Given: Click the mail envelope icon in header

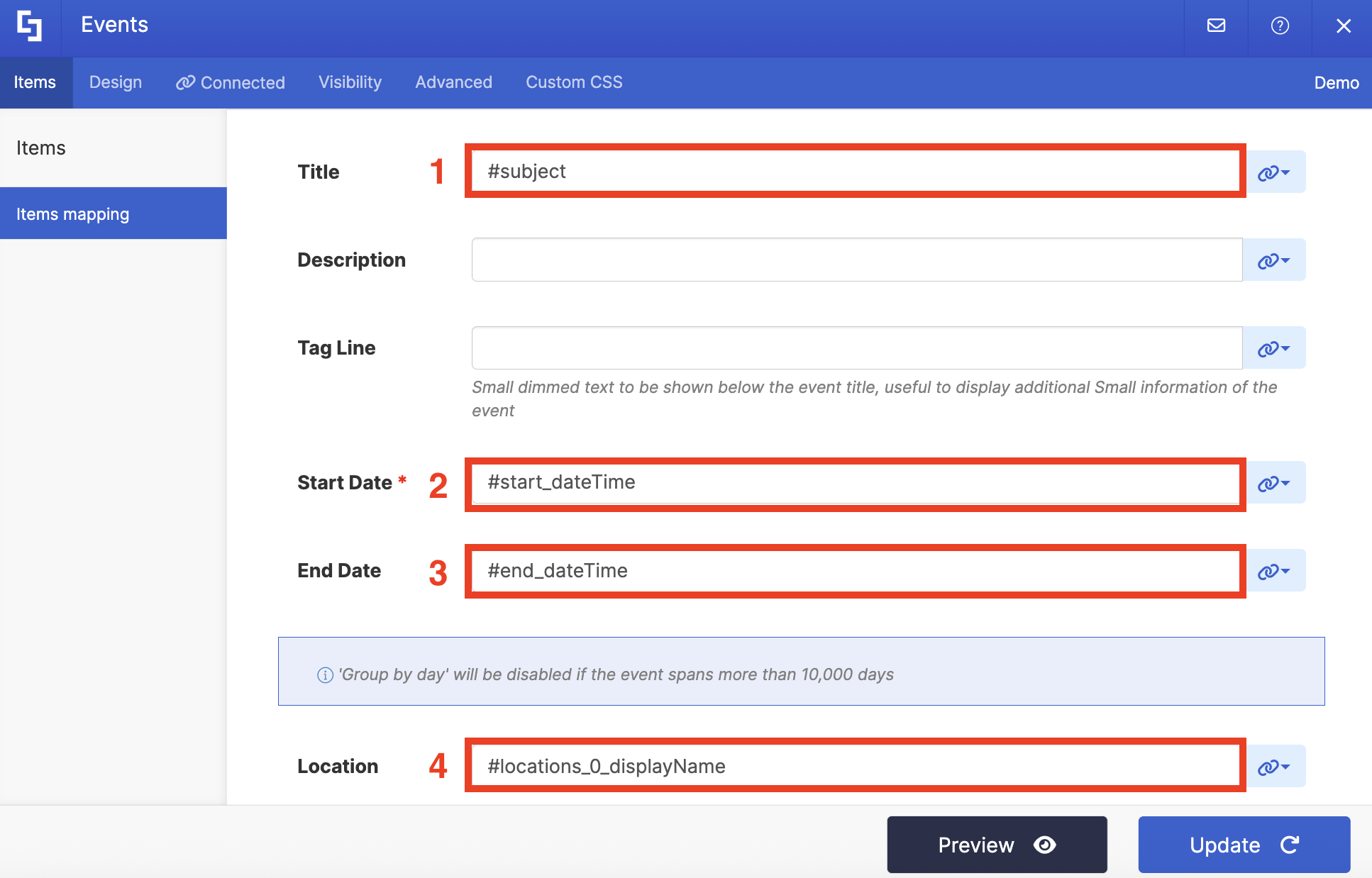Looking at the screenshot, I should click(1216, 26).
